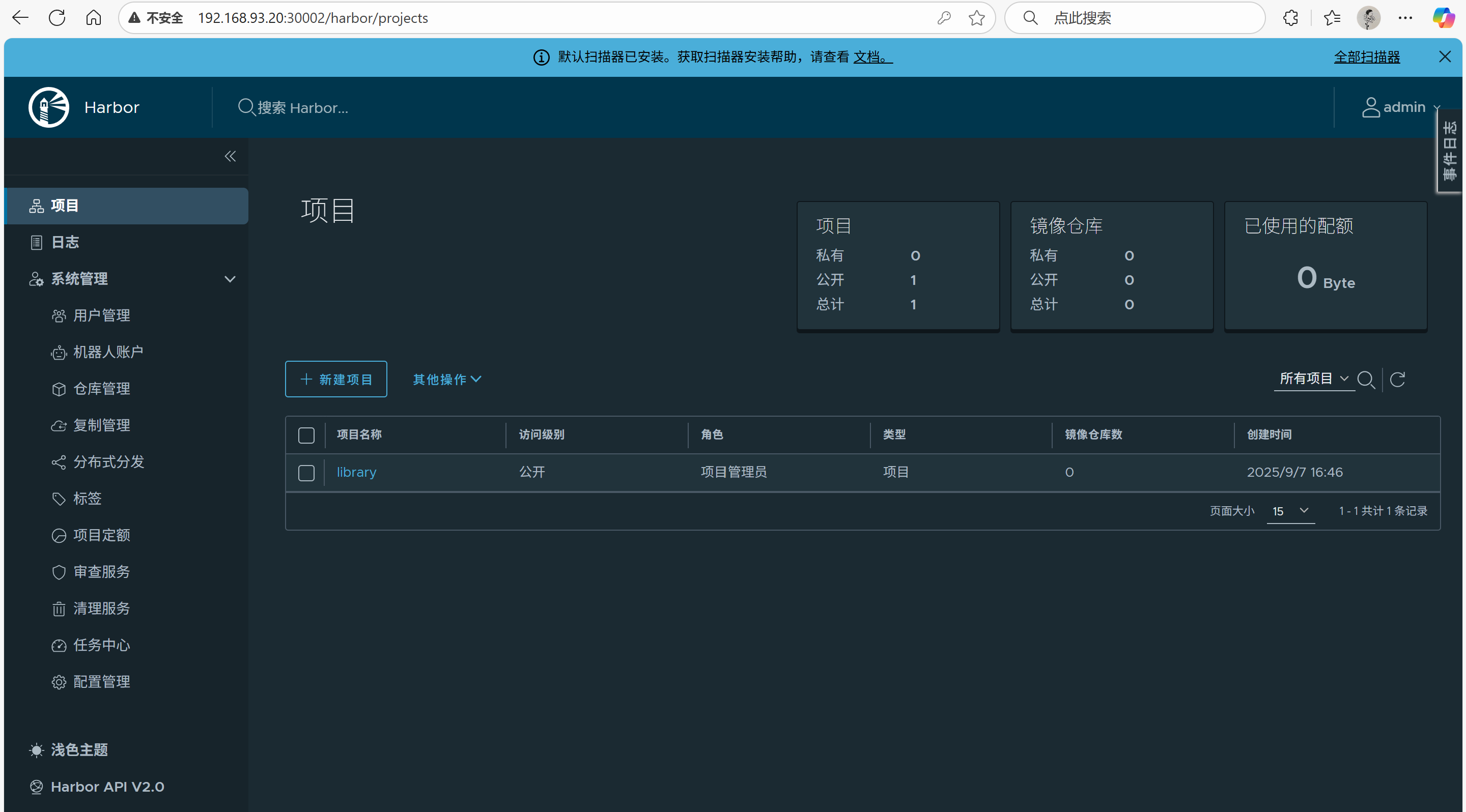Viewport: 1466px width, 812px height.
Task: Open the 事件日志 side panel tab
Action: [x=1450, y=151]
